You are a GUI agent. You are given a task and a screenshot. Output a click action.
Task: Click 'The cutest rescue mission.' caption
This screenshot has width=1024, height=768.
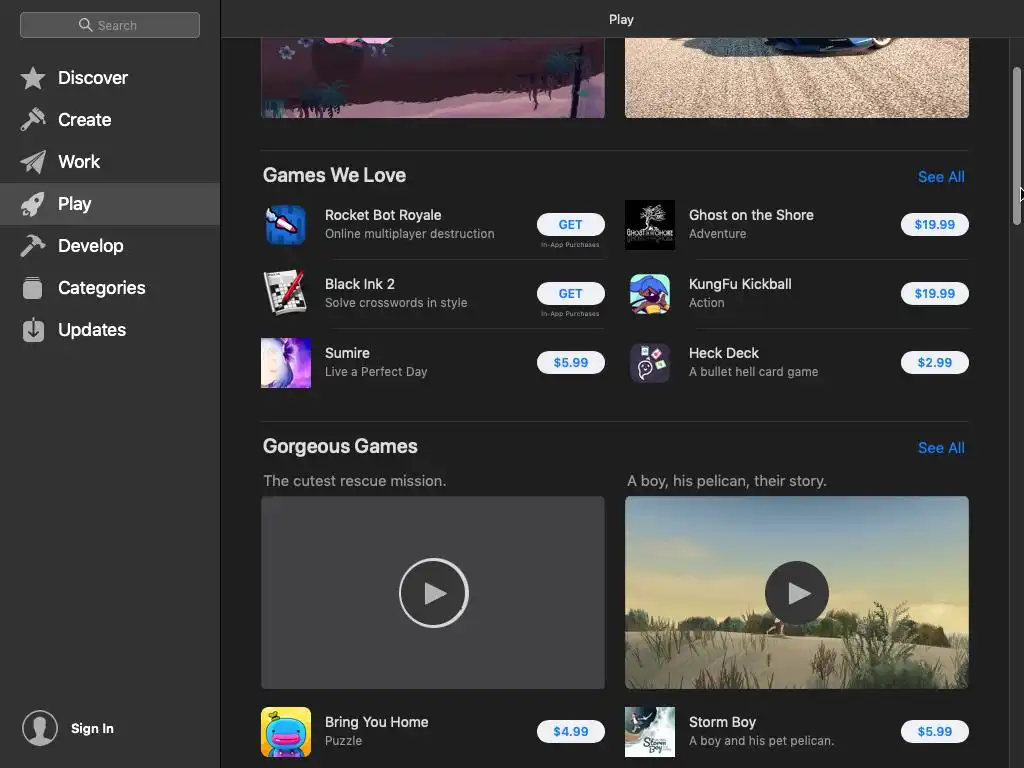(x=355, y=481)
